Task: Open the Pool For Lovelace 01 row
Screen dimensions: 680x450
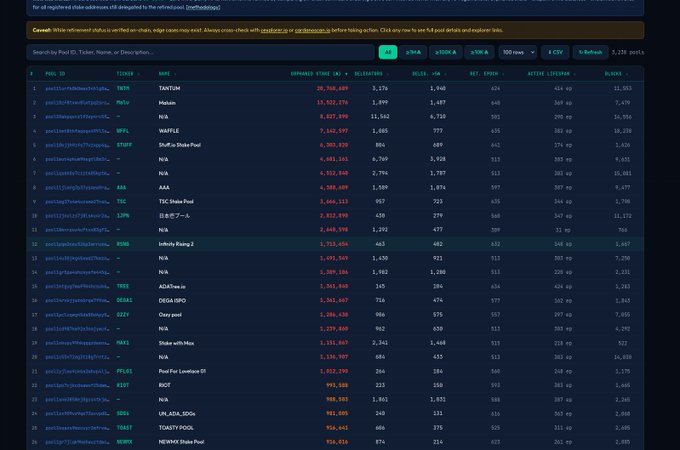Action: click(x=335, y=371)
